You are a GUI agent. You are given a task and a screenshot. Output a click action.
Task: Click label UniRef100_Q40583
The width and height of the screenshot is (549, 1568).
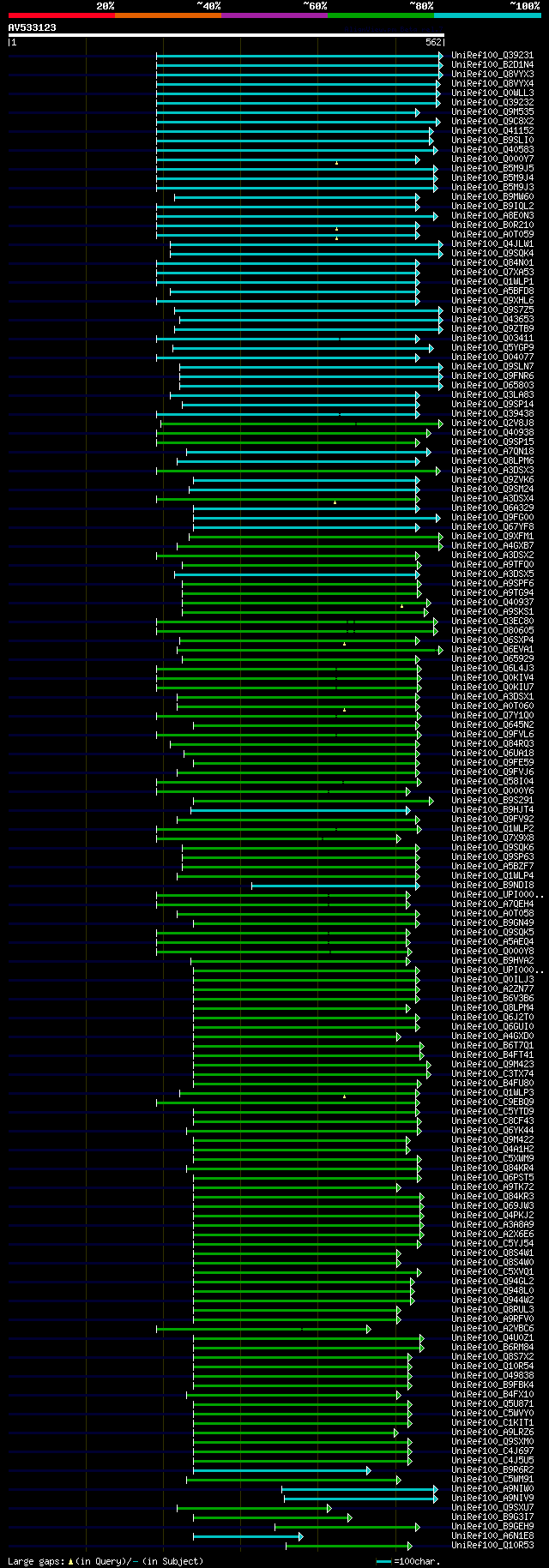pos(492,150)
